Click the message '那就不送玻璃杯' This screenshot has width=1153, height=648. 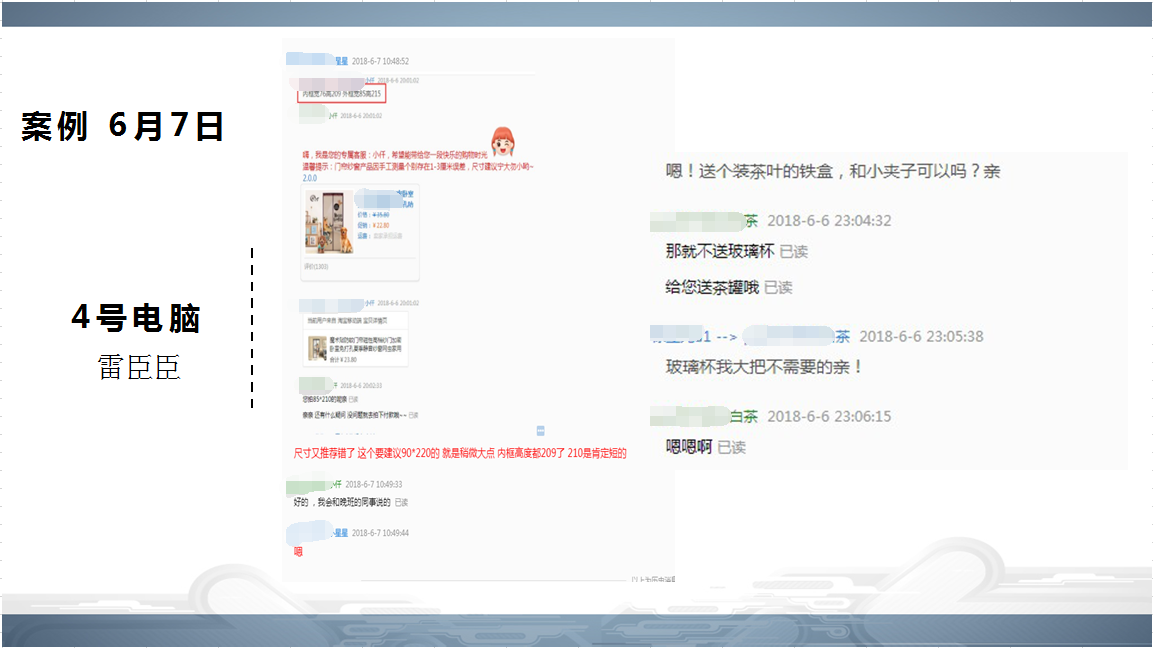click(720, 252)
